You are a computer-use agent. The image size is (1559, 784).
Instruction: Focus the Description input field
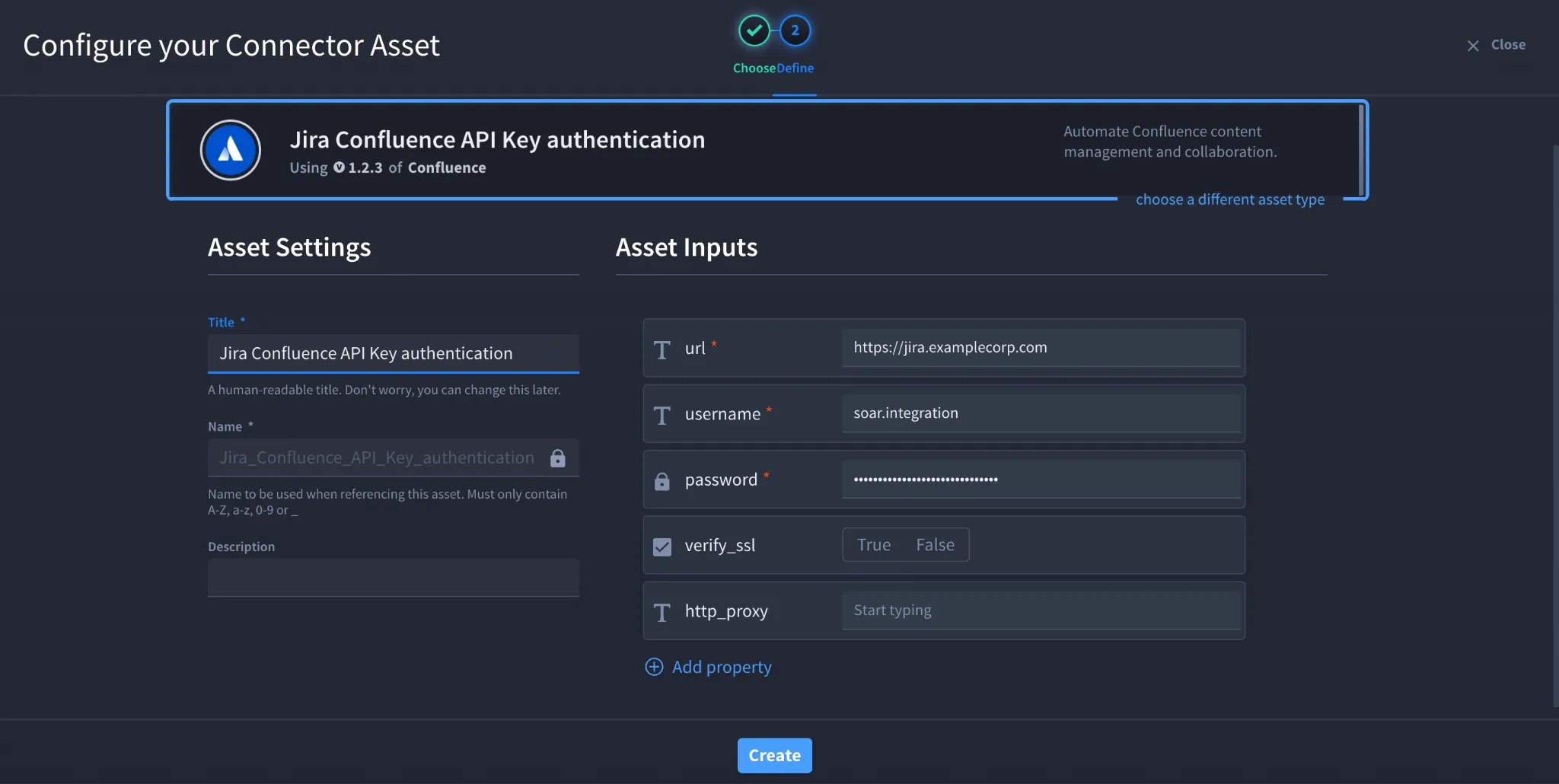(394, 578)
